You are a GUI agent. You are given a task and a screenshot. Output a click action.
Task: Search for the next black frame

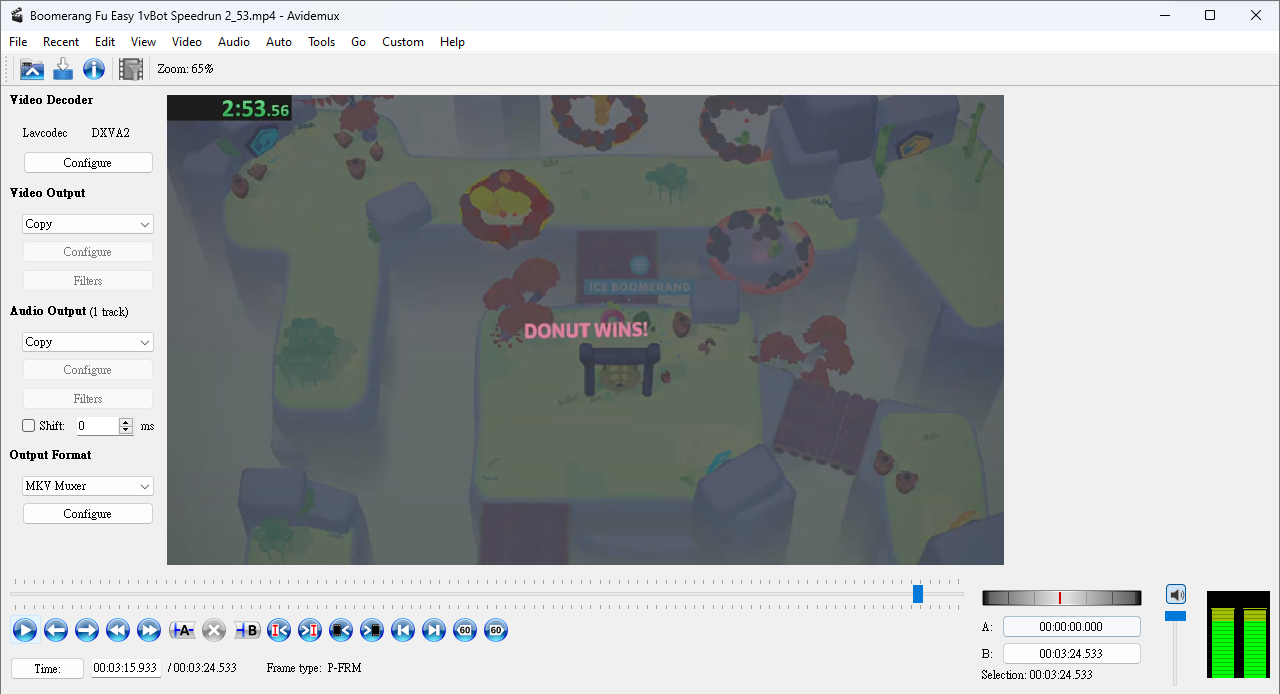tap(372, 630)
